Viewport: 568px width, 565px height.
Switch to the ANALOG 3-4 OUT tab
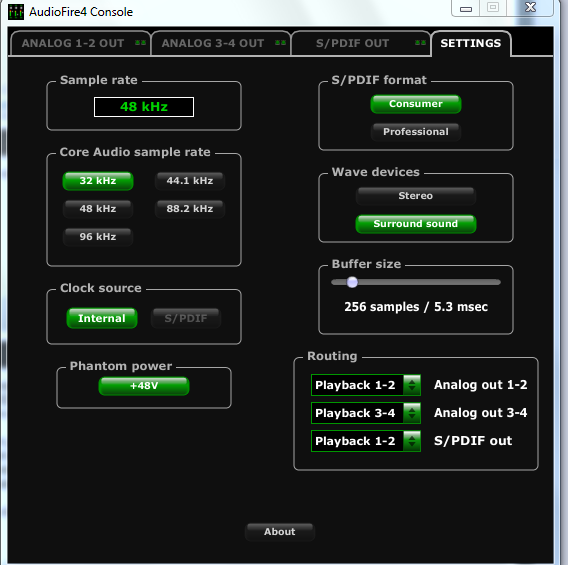pyautogui.click(x=221, y=43)
